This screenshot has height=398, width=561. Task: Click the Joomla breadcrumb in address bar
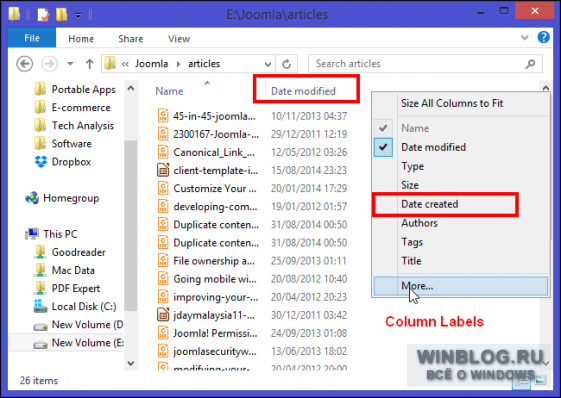click(151, 64)
